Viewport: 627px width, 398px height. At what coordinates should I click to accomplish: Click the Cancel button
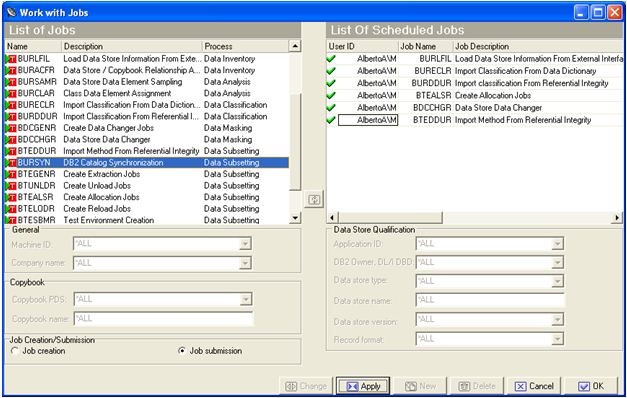(x=534, y=386)
